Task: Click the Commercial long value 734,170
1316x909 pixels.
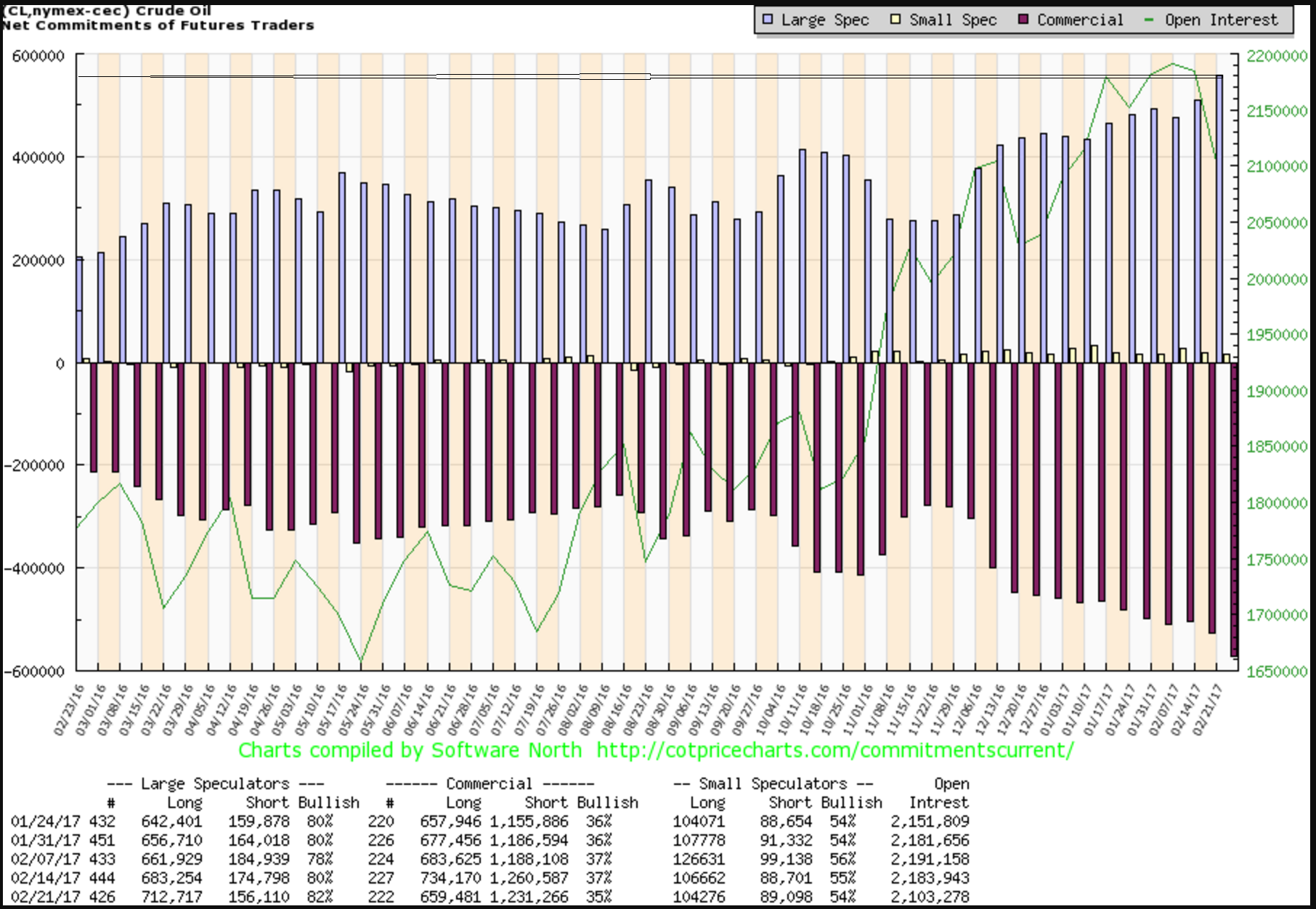Action: pyautogui.click(x=450, y=879)
